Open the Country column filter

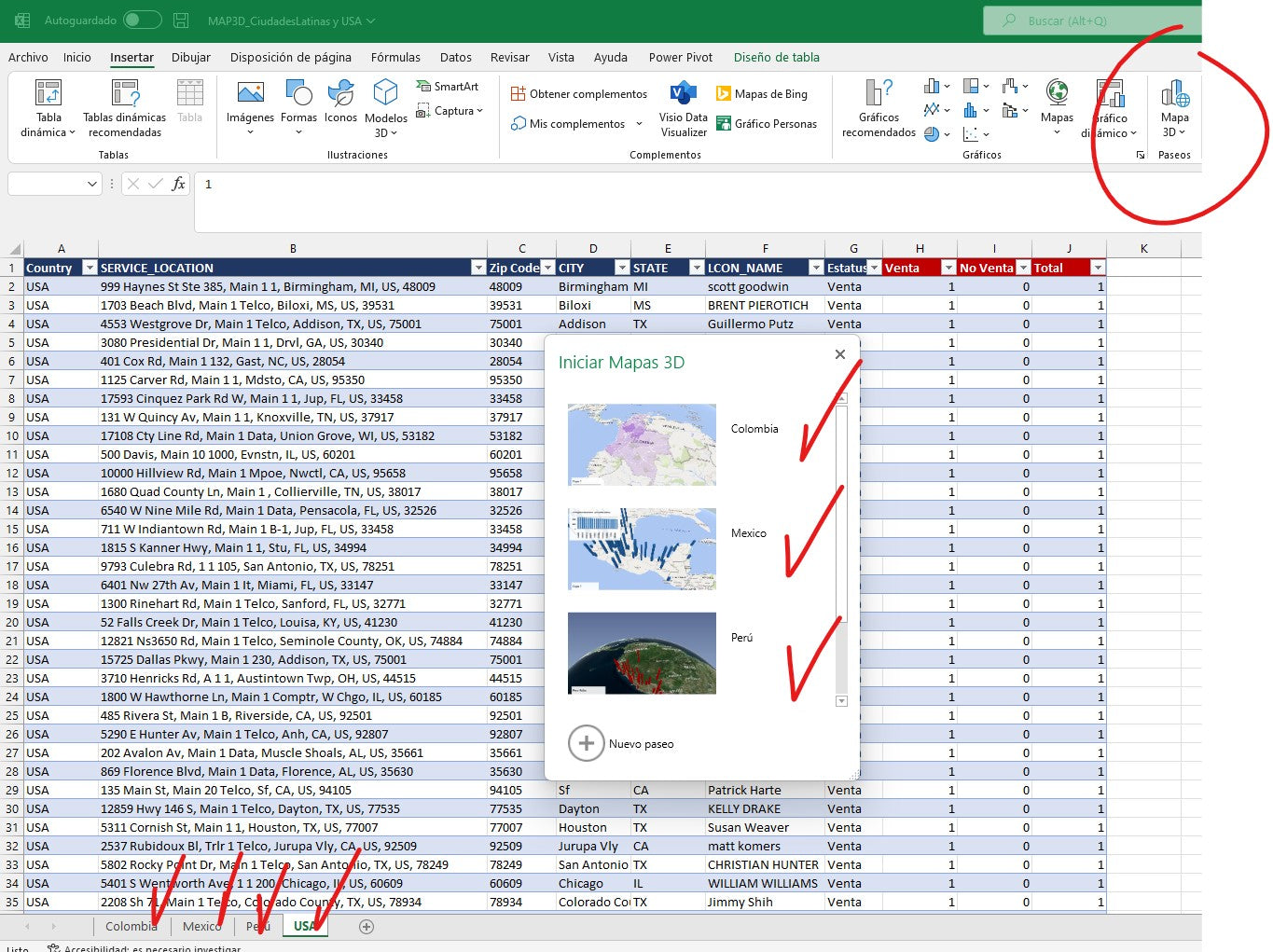point(90,268)
